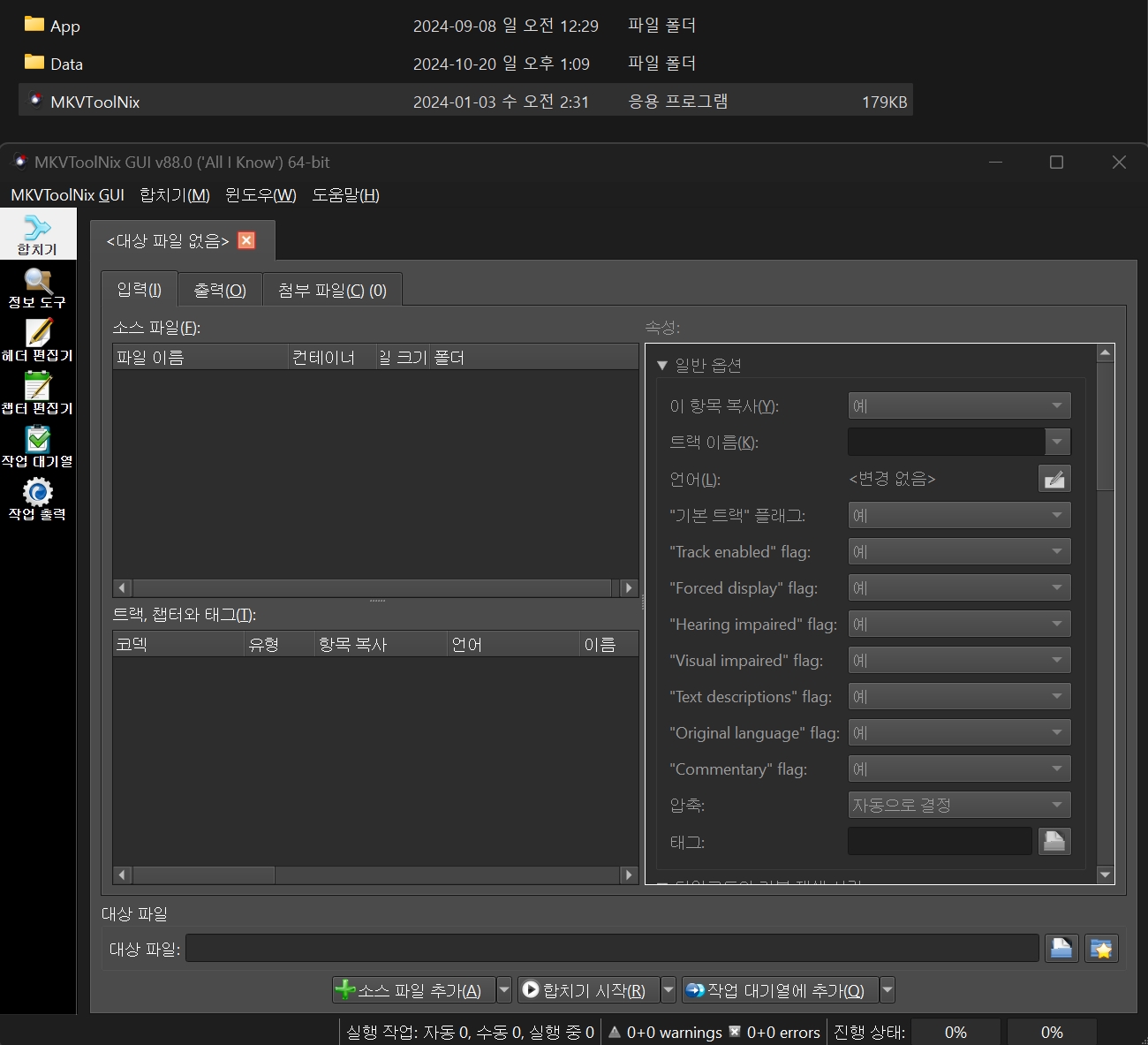Image resolution: width=1148 pixels, height=1045 pixels.
Task: Browse for destination file icon
Action: 1061,949
